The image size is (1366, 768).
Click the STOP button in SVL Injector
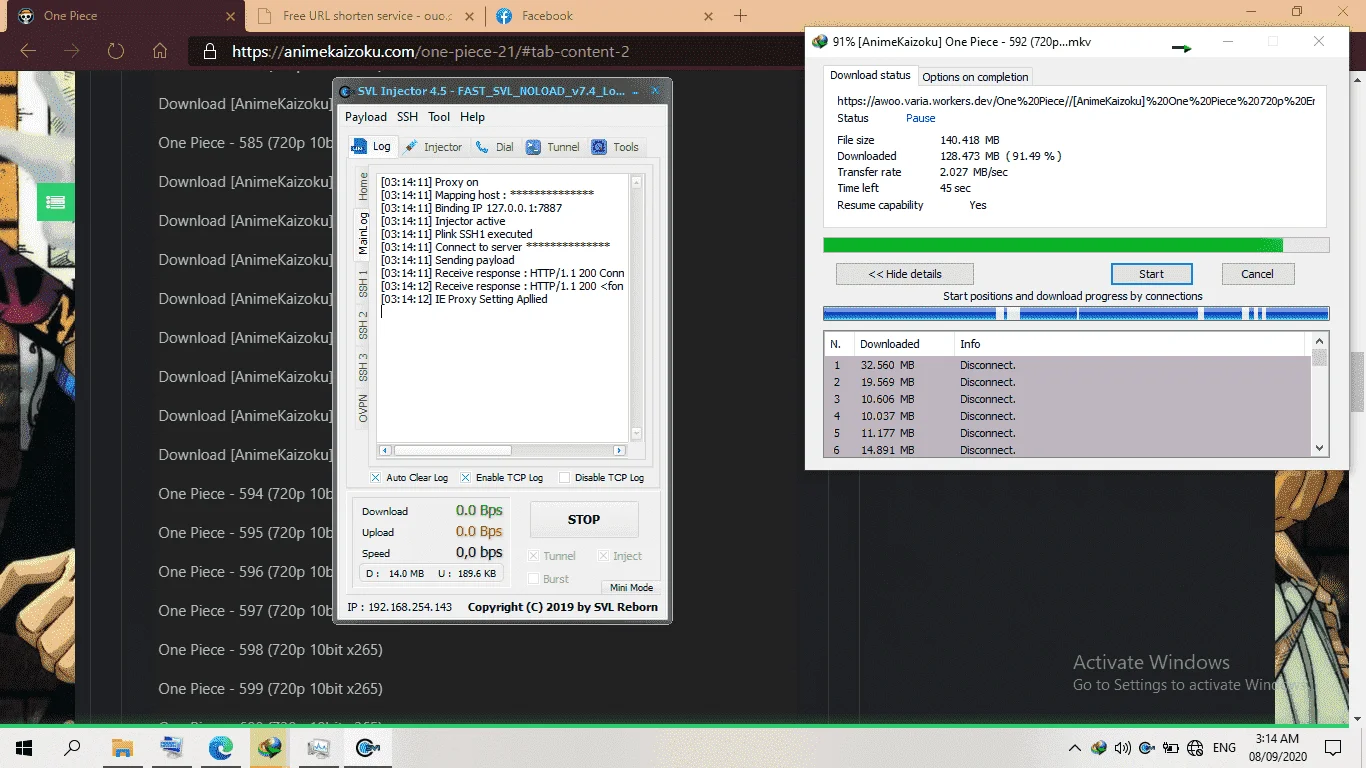click(x=584, y=520)
